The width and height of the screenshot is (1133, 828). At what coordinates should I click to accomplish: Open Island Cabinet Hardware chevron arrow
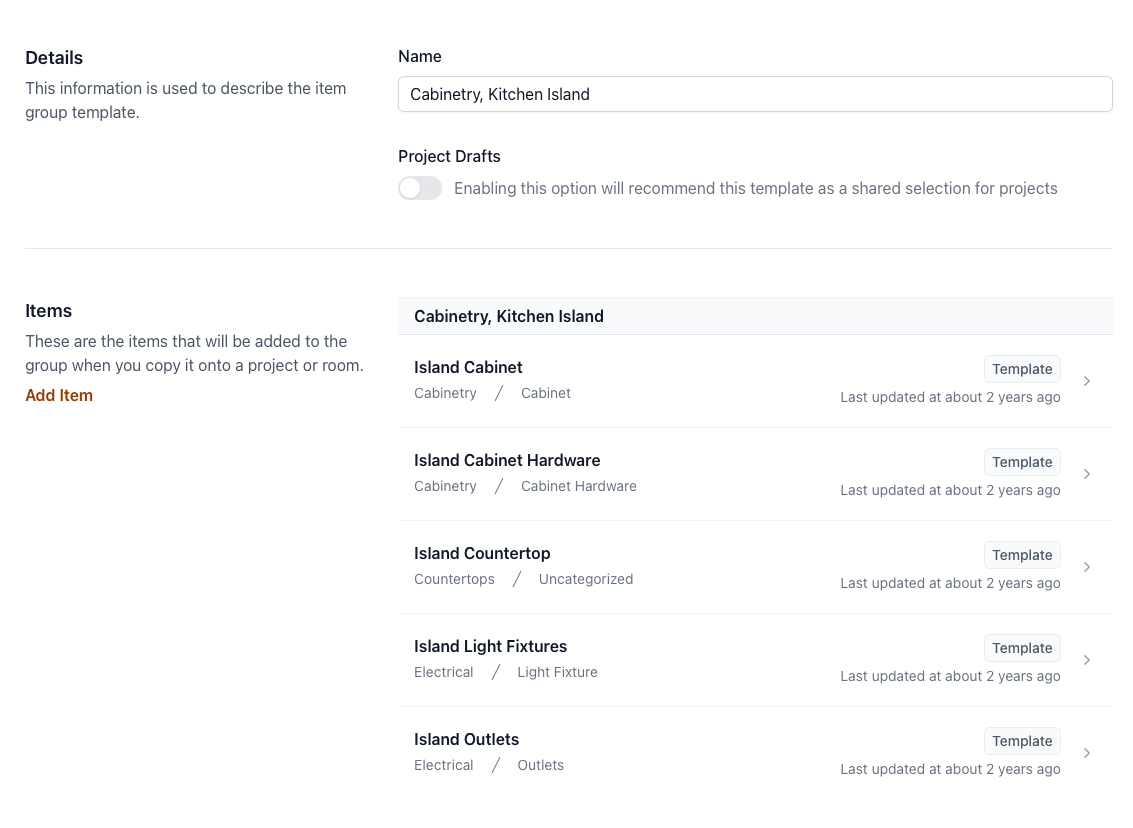1086,474
